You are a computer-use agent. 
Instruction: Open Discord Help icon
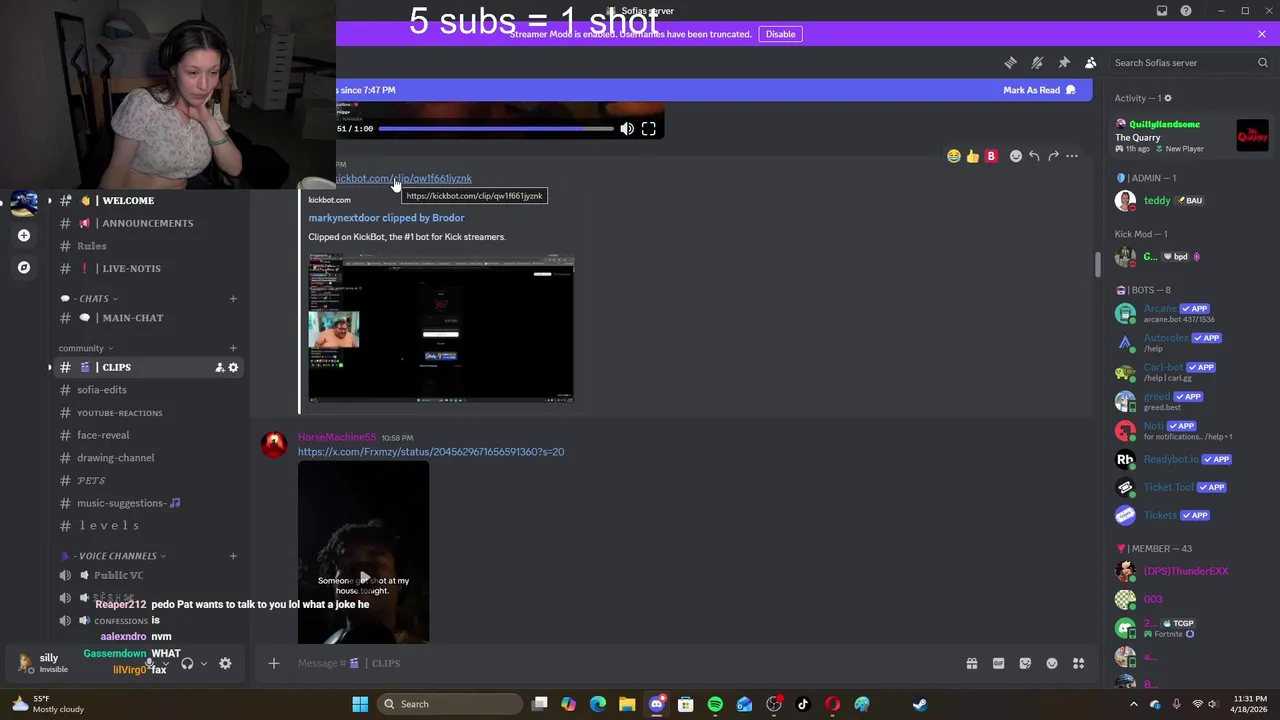1186,11
